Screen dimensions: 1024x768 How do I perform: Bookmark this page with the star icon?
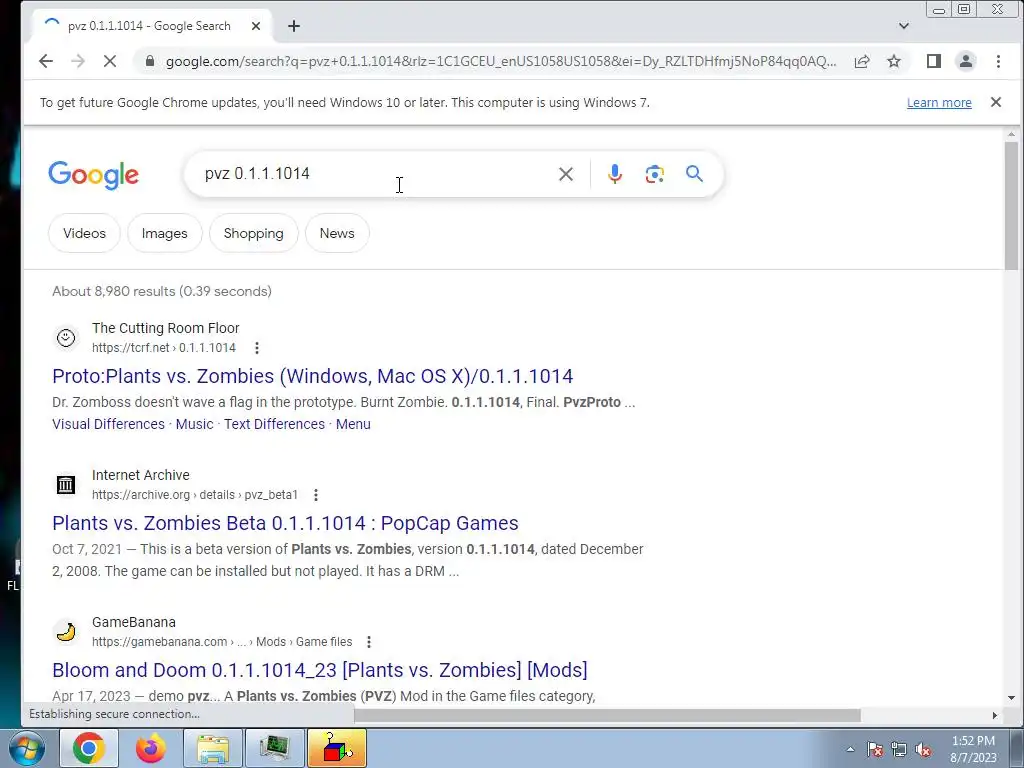[894, 61]
